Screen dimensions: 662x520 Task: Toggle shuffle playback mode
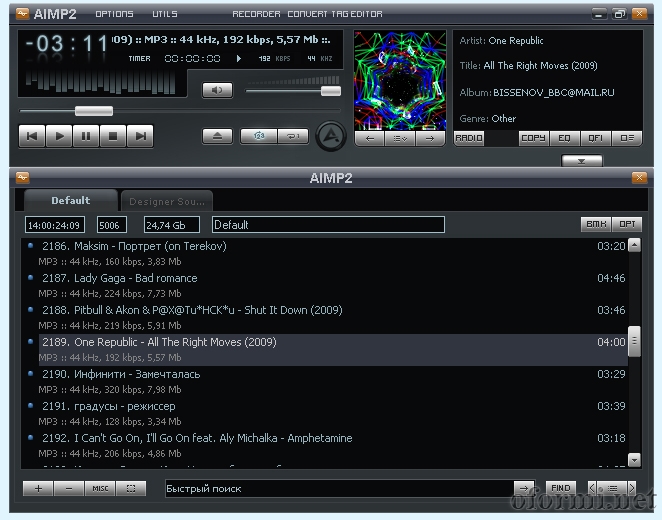tap(259, 136)
